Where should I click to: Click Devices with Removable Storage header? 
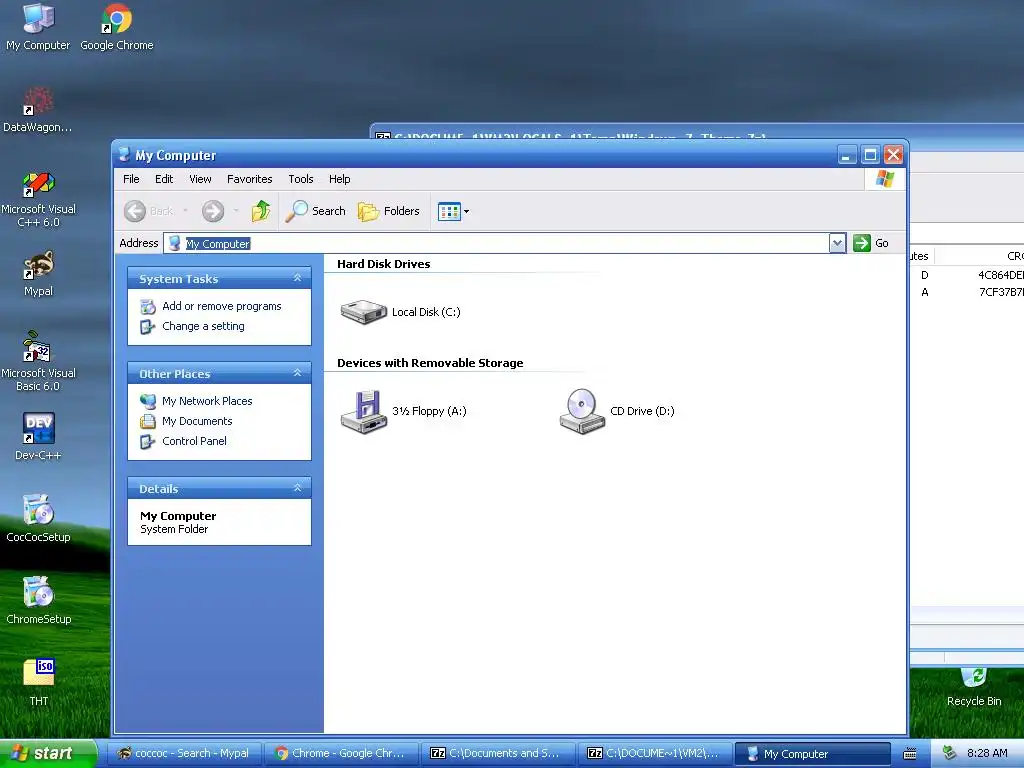[x=430, y=363]
